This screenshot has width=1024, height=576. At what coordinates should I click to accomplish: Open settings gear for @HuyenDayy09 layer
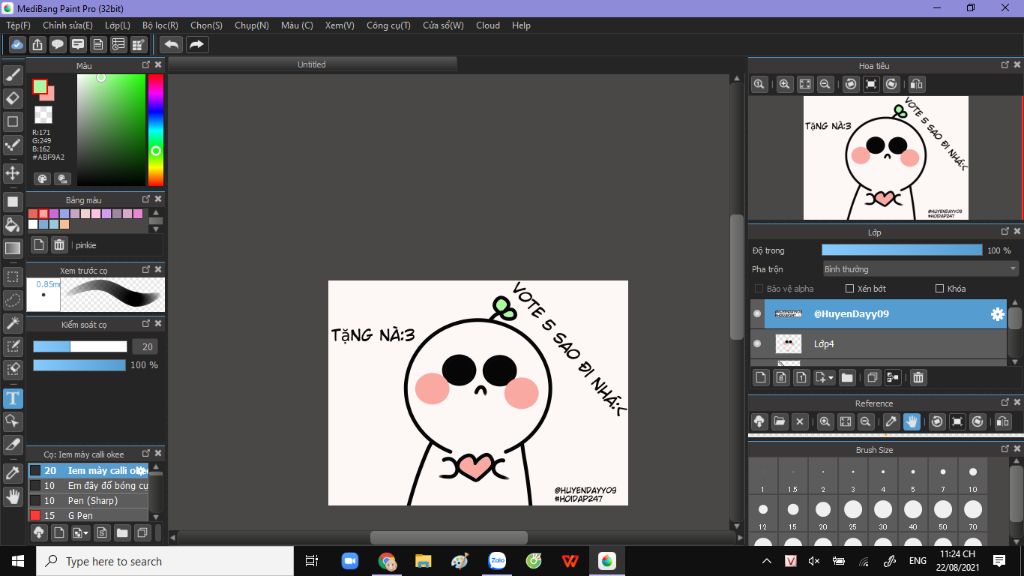997,314
